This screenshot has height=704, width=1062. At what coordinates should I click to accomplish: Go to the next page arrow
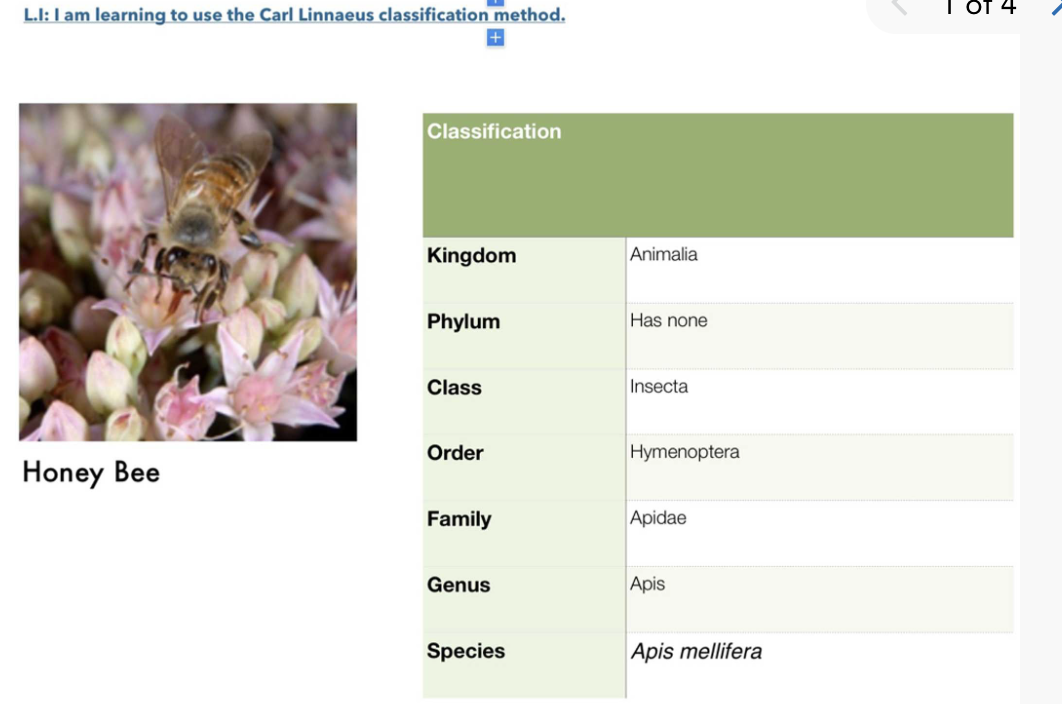[x=1055, y=7]
